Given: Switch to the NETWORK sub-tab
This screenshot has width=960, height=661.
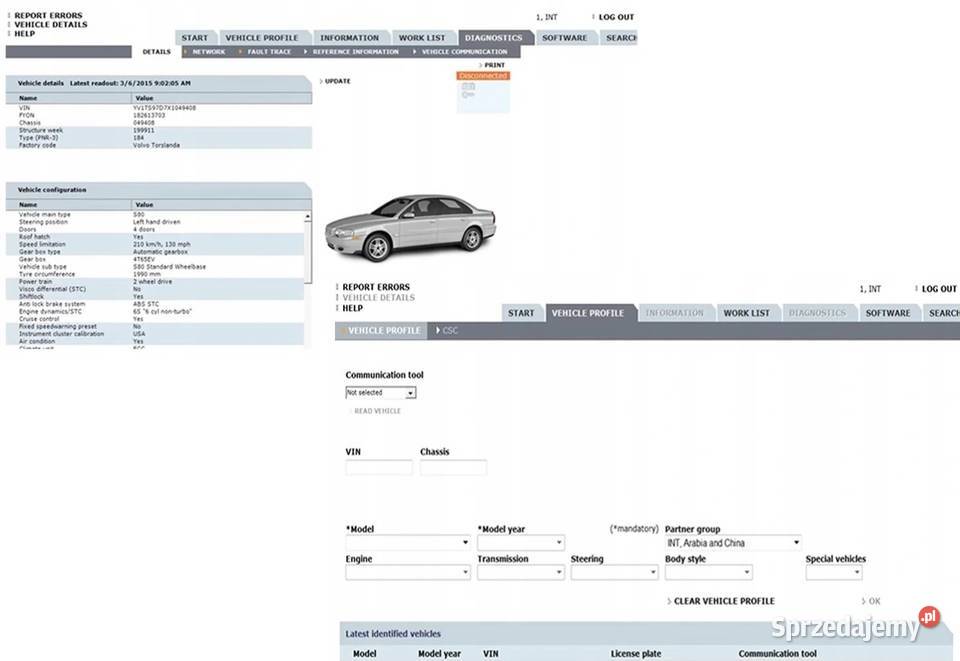Looking at the screenshot, I should click(209, 52).
